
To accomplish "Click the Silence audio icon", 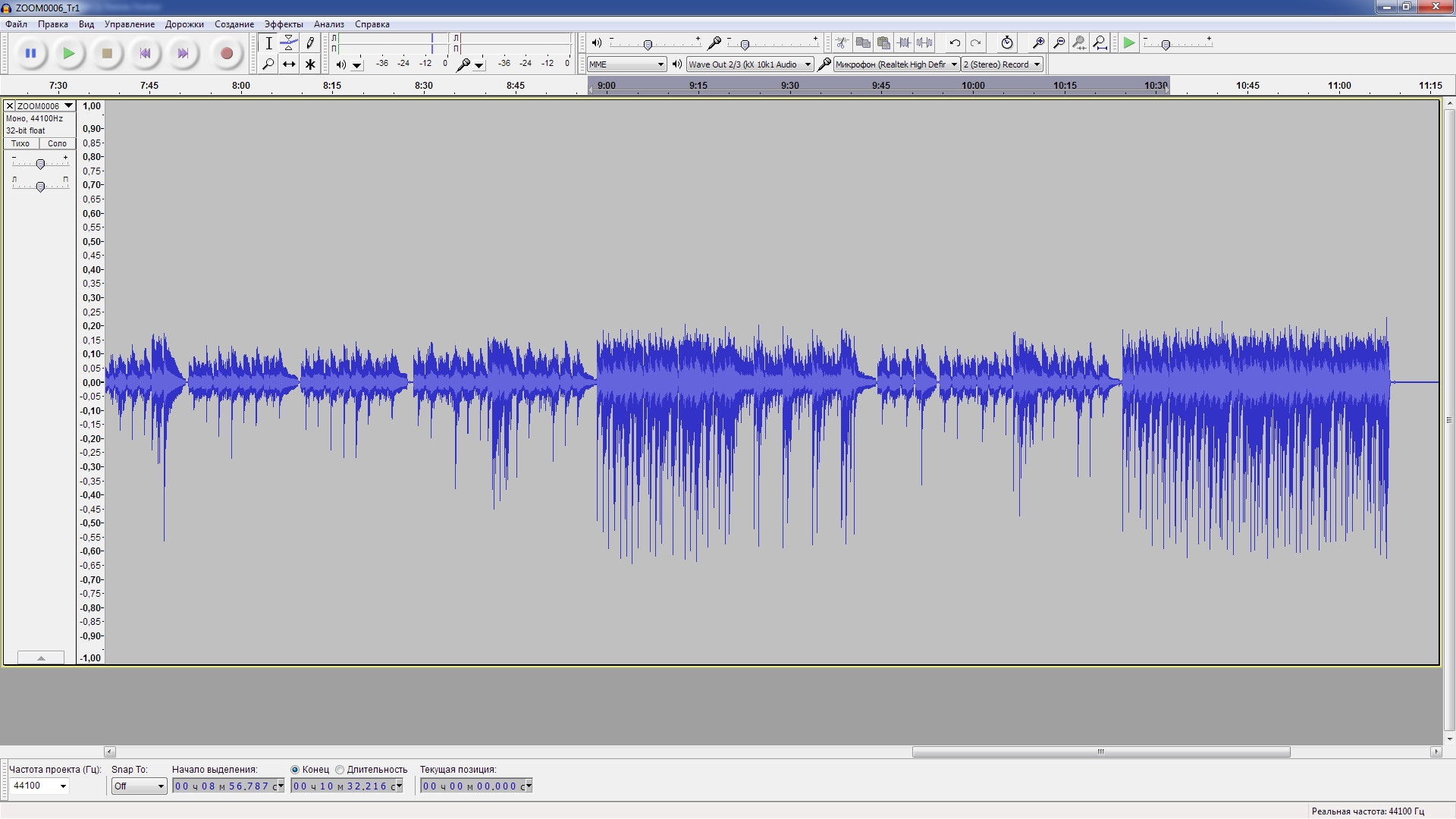I will (924, 43).
